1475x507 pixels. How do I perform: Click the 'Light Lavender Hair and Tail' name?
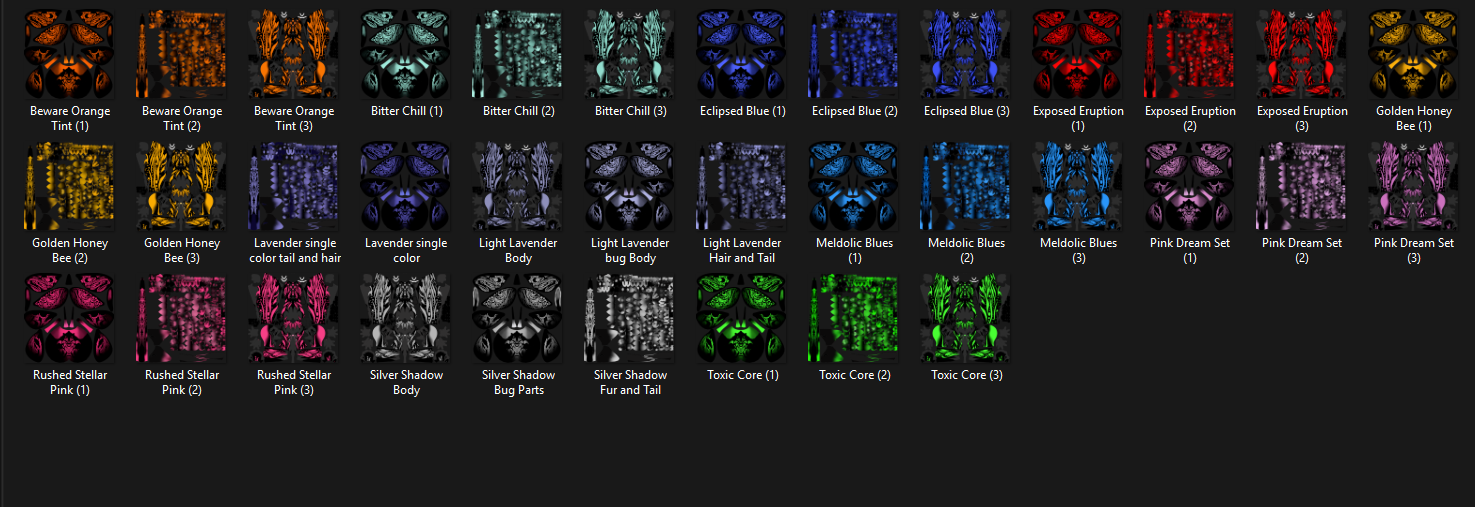tap(742, 250)
